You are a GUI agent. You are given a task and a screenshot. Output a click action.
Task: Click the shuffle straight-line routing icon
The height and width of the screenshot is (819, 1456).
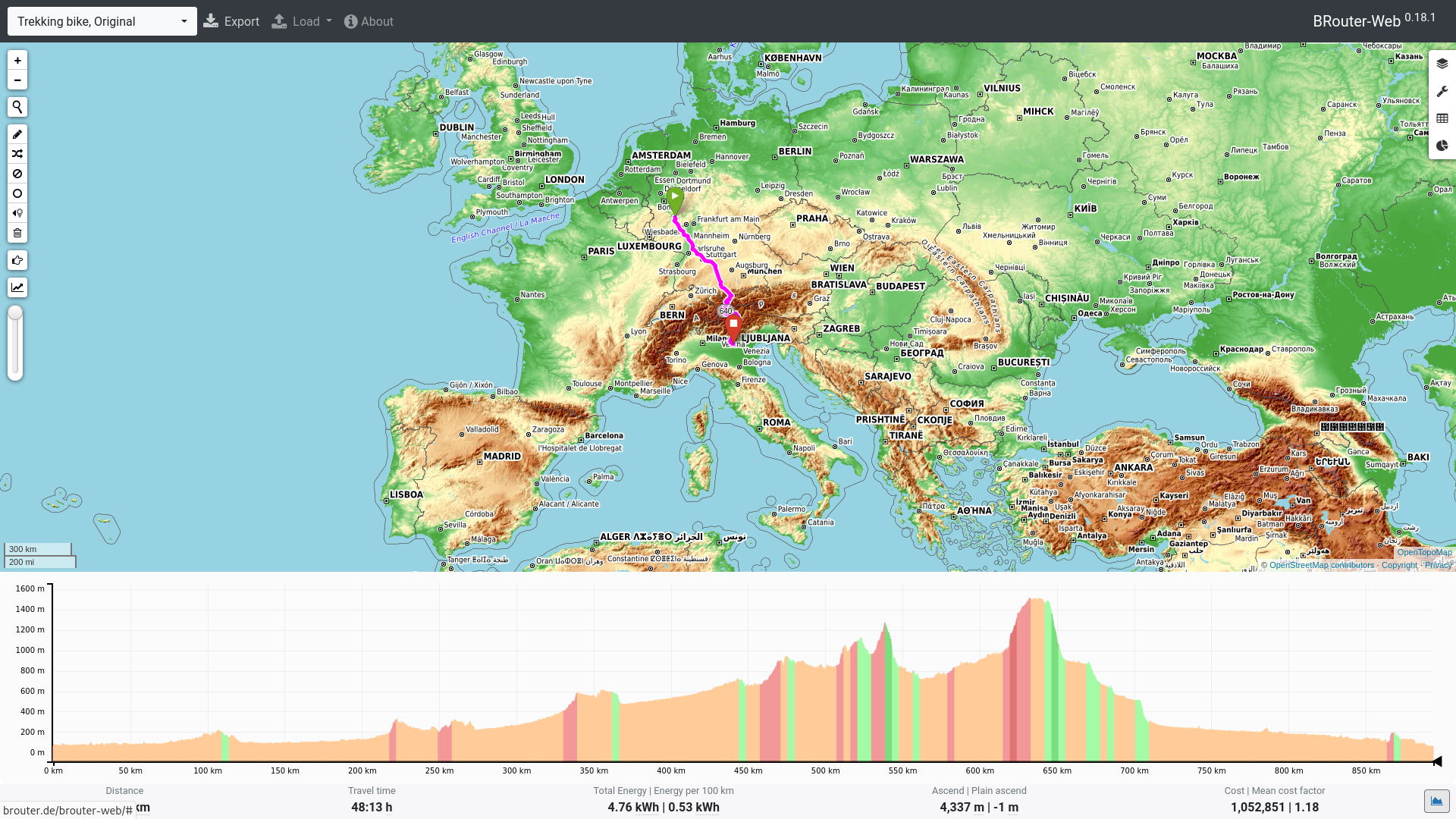point(17,154)
